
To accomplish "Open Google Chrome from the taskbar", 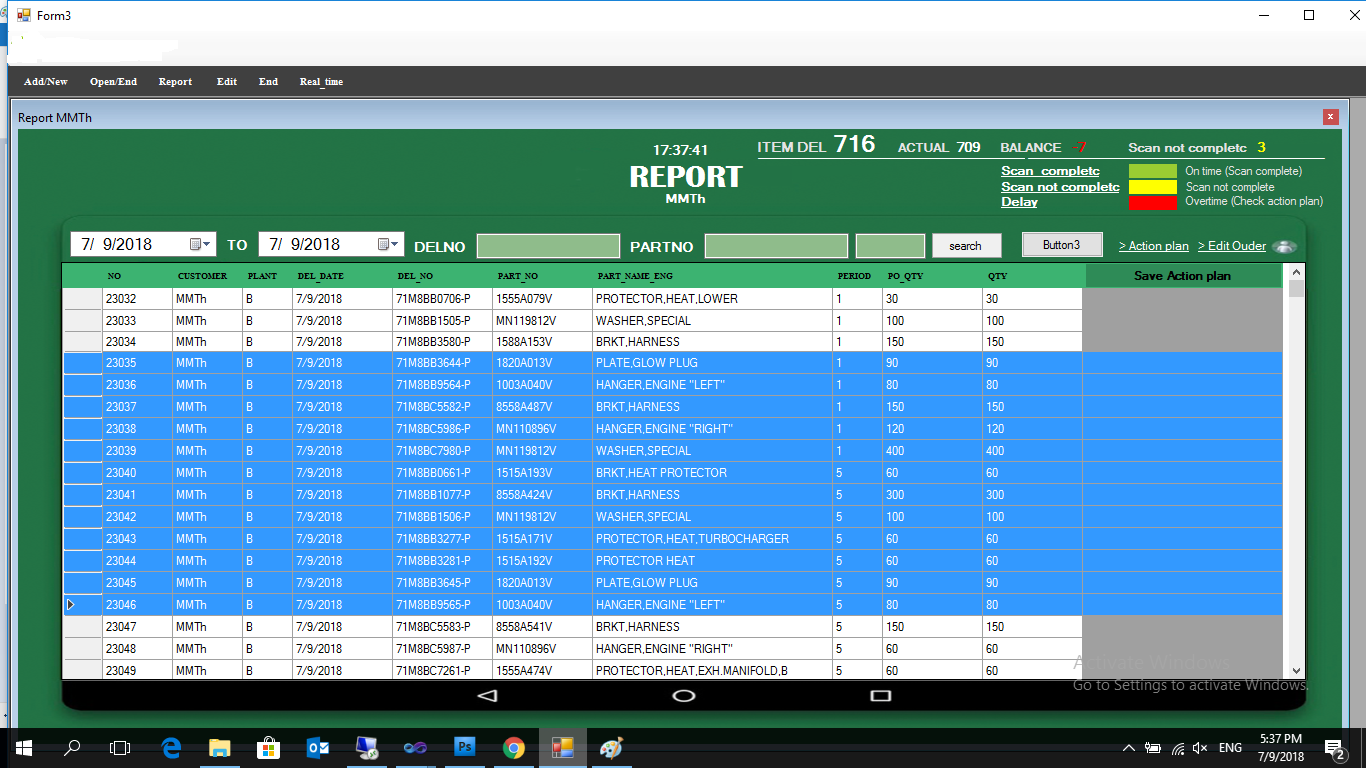I will (x=514, y=748).
